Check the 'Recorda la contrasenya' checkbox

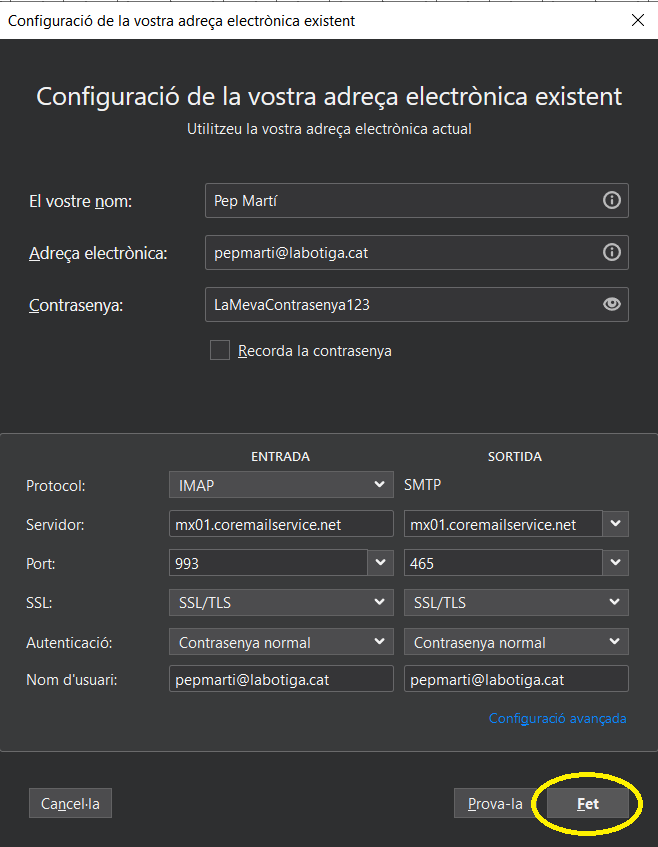220,350
